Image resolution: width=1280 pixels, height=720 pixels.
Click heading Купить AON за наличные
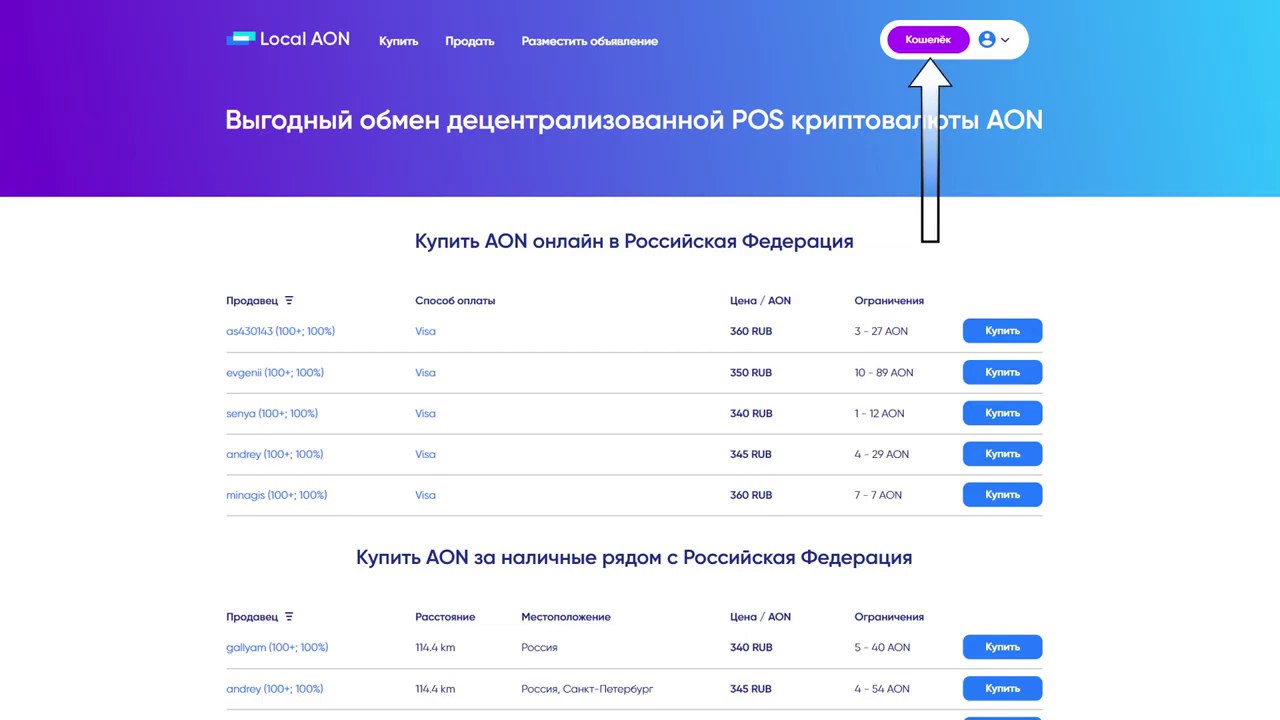click(634, 557)
